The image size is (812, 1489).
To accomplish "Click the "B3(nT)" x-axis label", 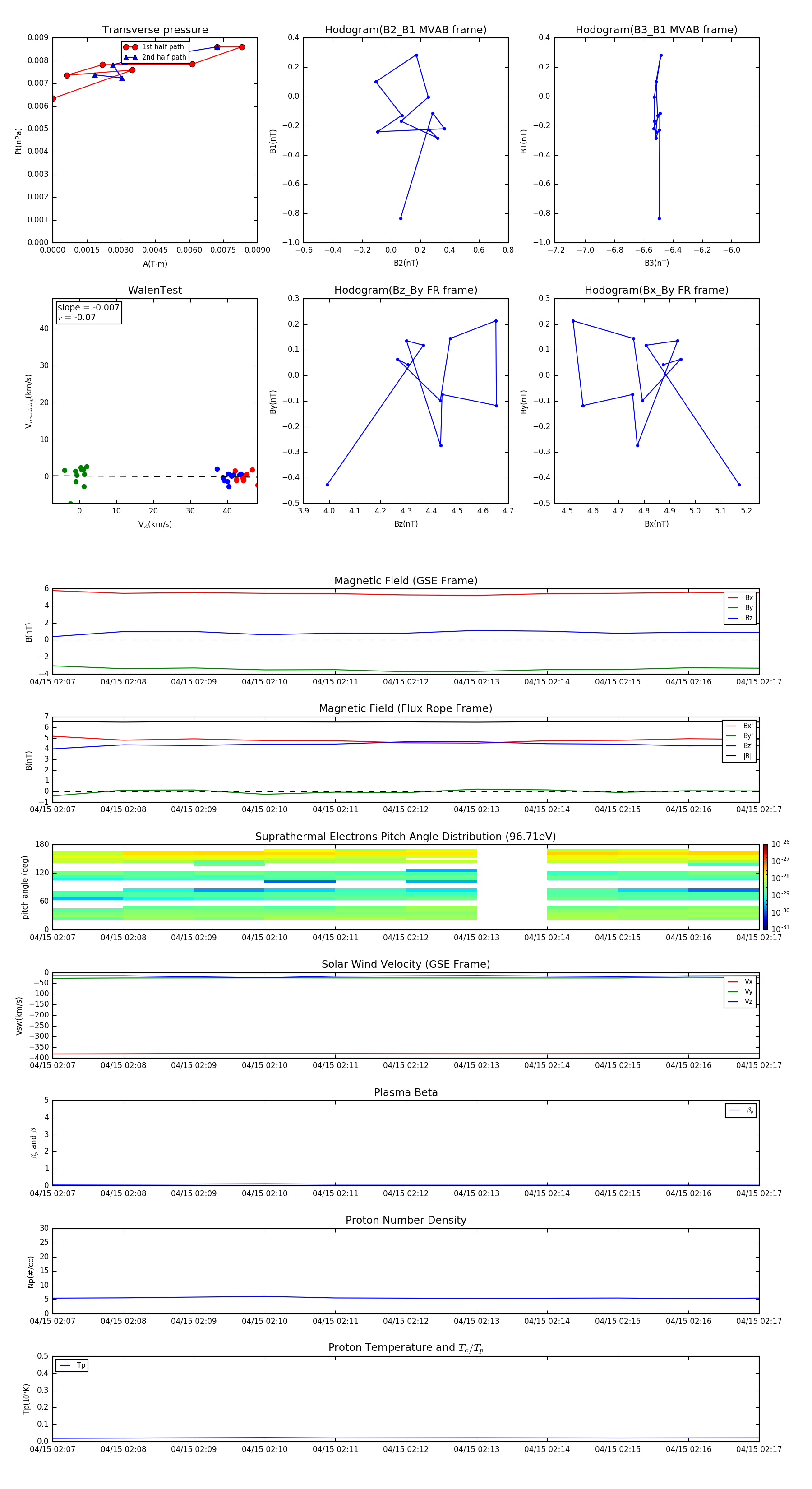I will click(x=656, y=263).
